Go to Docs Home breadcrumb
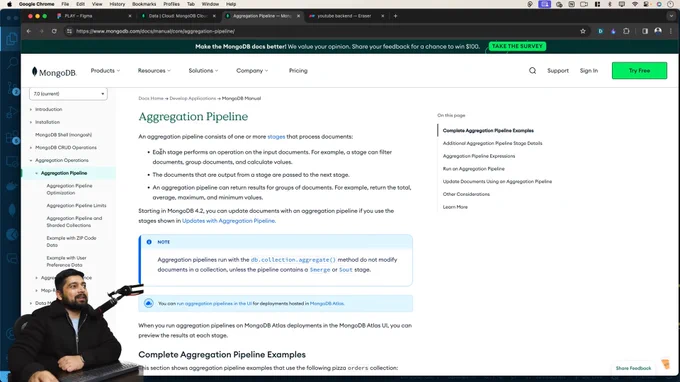Screen dimensions: 680x382 click(x=151, y=98)
